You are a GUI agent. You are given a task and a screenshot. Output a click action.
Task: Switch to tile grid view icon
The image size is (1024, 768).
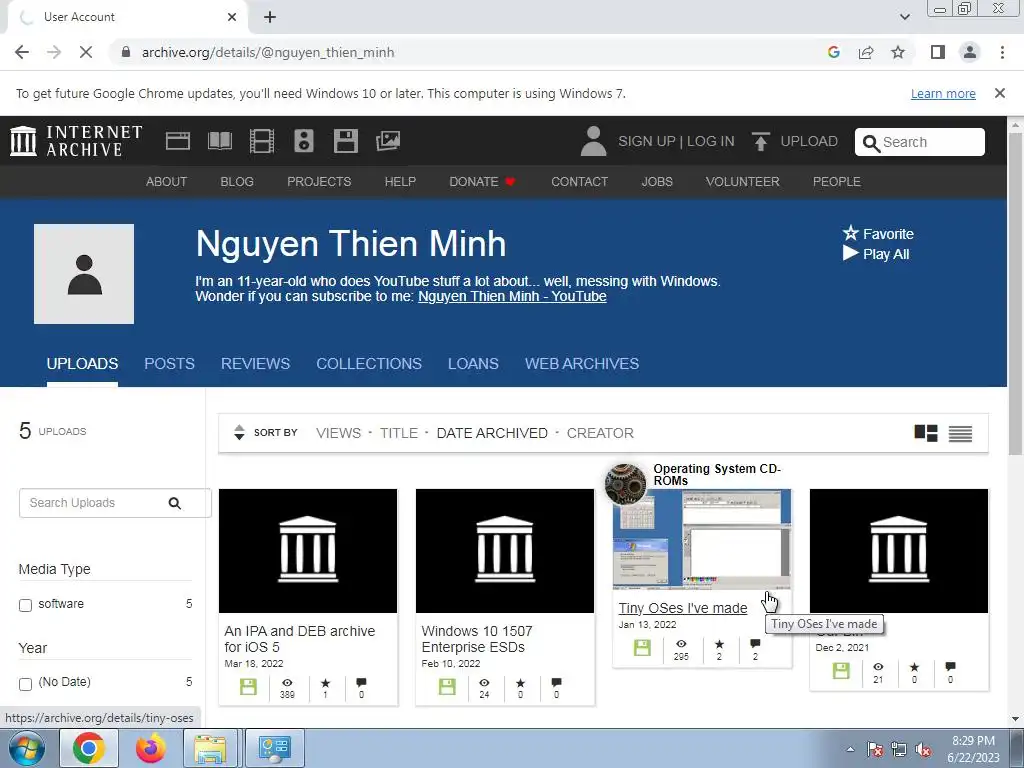pos(926,433)
